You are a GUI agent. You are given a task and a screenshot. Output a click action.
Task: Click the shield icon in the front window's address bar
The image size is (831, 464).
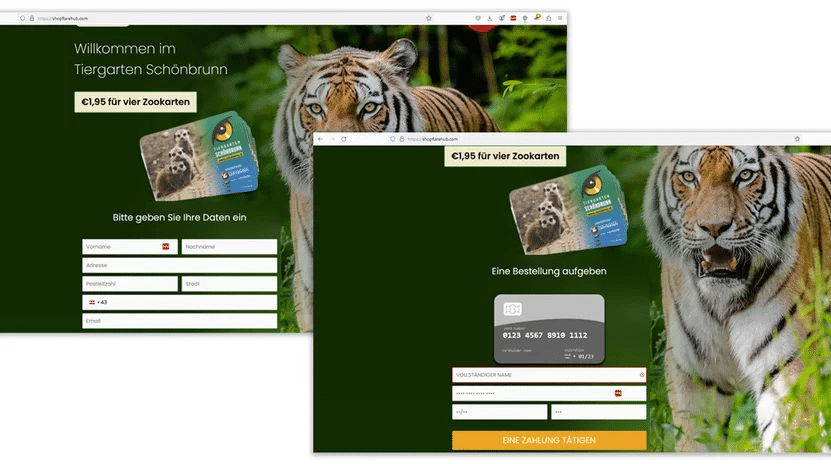(x=392, y=139)
